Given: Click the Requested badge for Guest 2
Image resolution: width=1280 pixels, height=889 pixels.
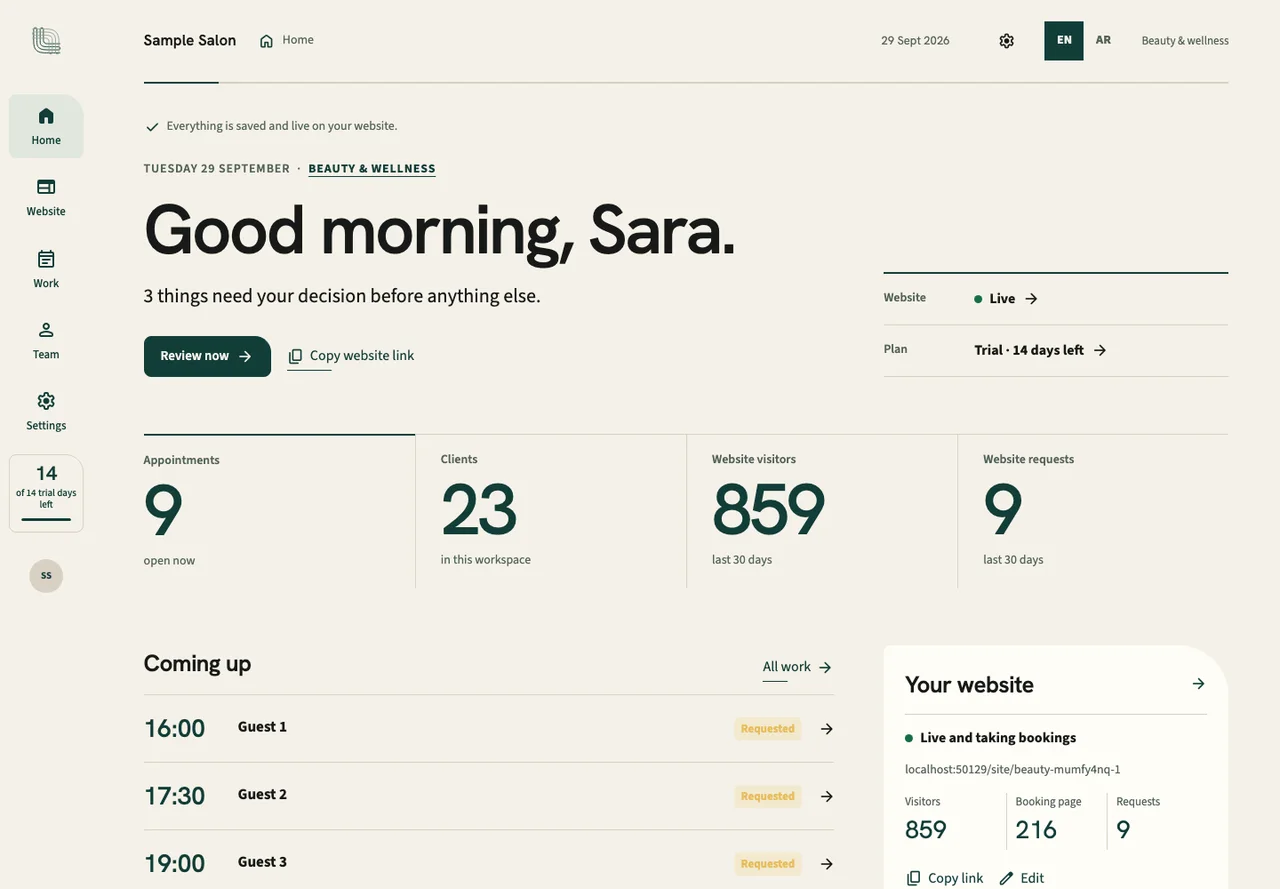Looking at the screenshot, I should [768, 796].
